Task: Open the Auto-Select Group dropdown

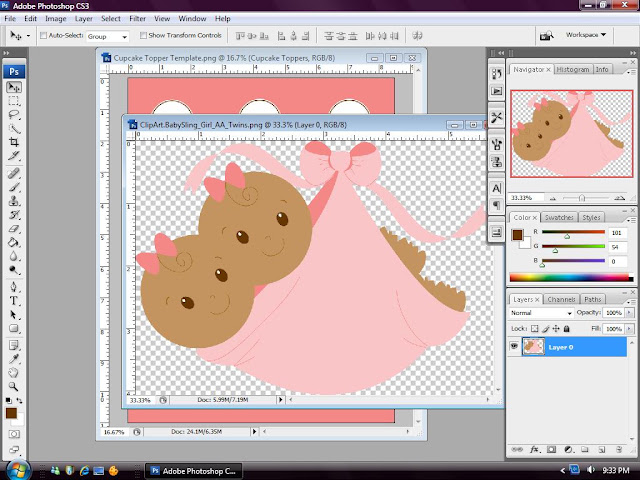Action: 107,36
